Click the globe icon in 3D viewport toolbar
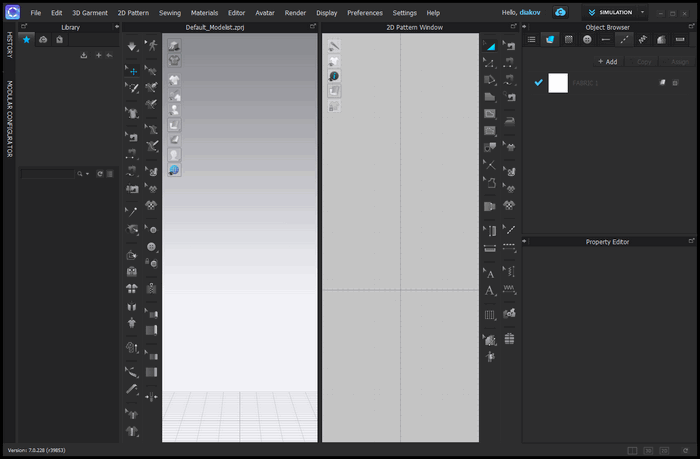 click(174, 171)
